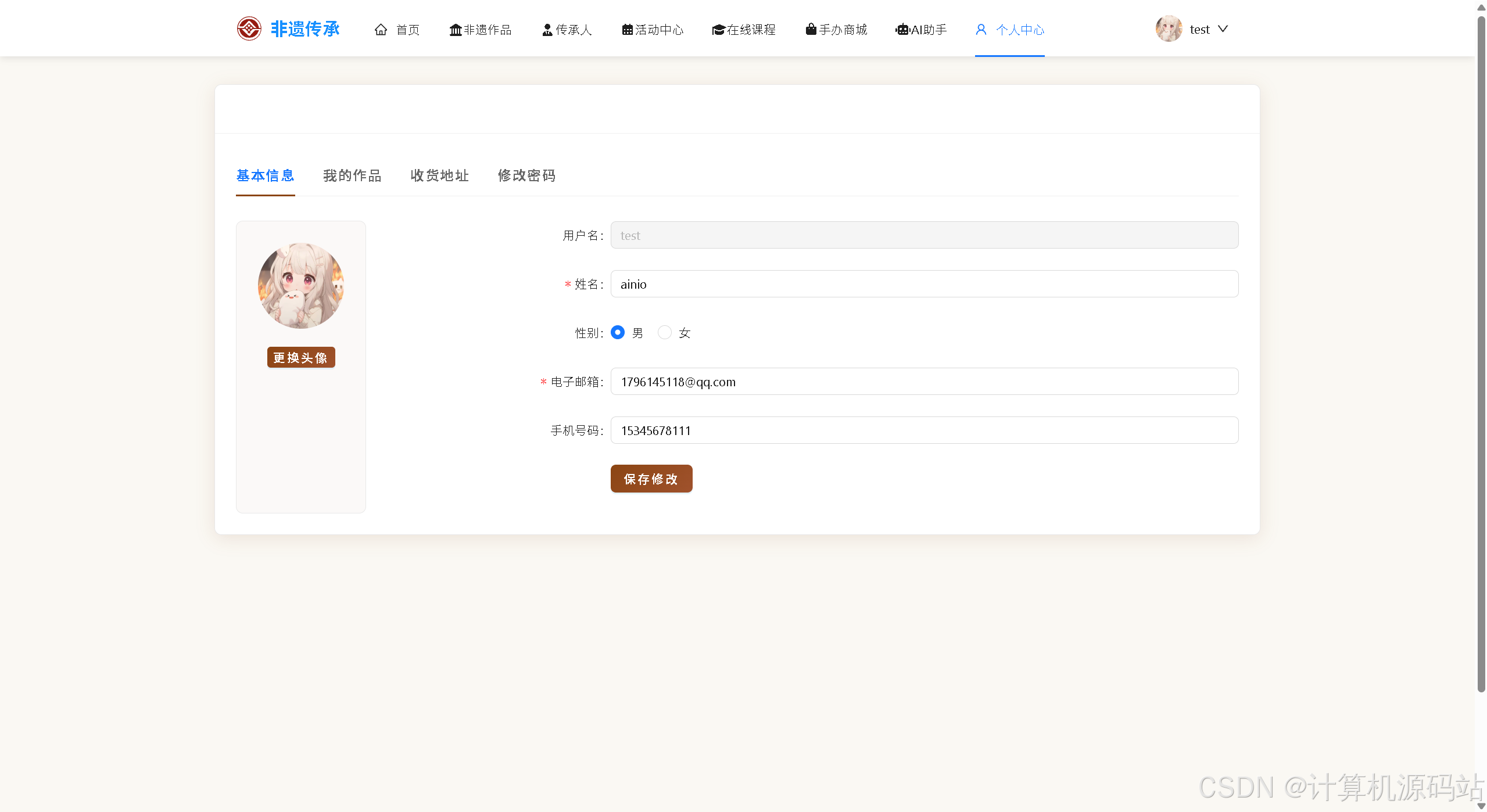1487x812 pixels.
Task: Select the 女 gender radio button
Action: (664, 332)
